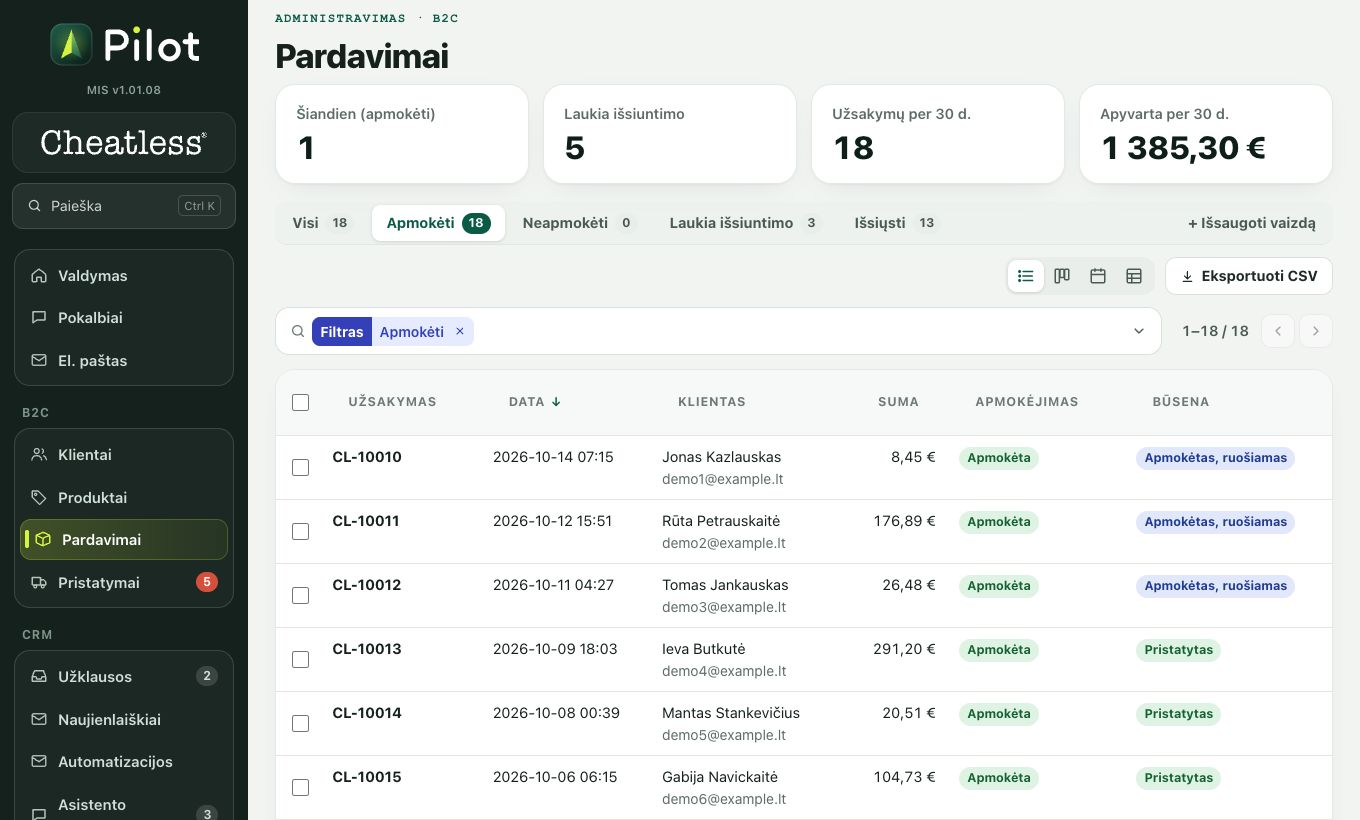Open order CL-10015
The height and width of the screenshot is (820, 1360).
367,777
